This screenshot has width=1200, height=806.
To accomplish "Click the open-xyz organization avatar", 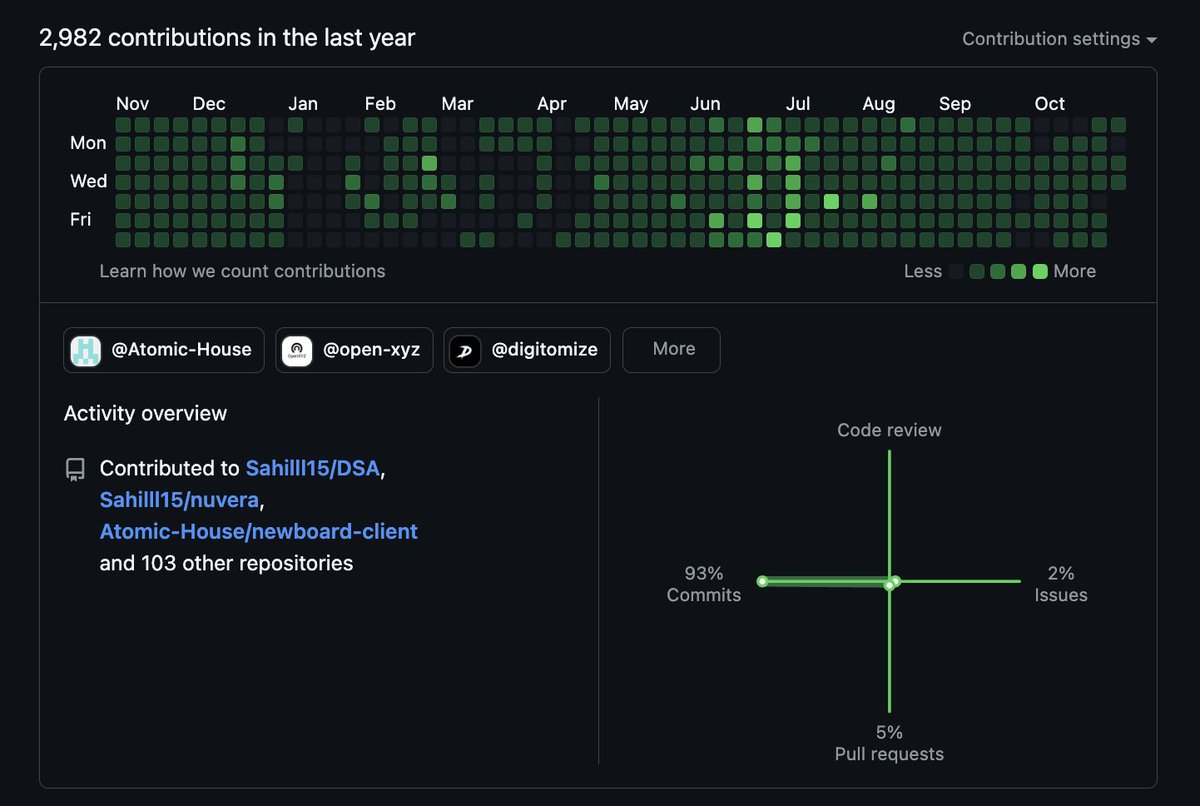I will [x=297, y=350].
